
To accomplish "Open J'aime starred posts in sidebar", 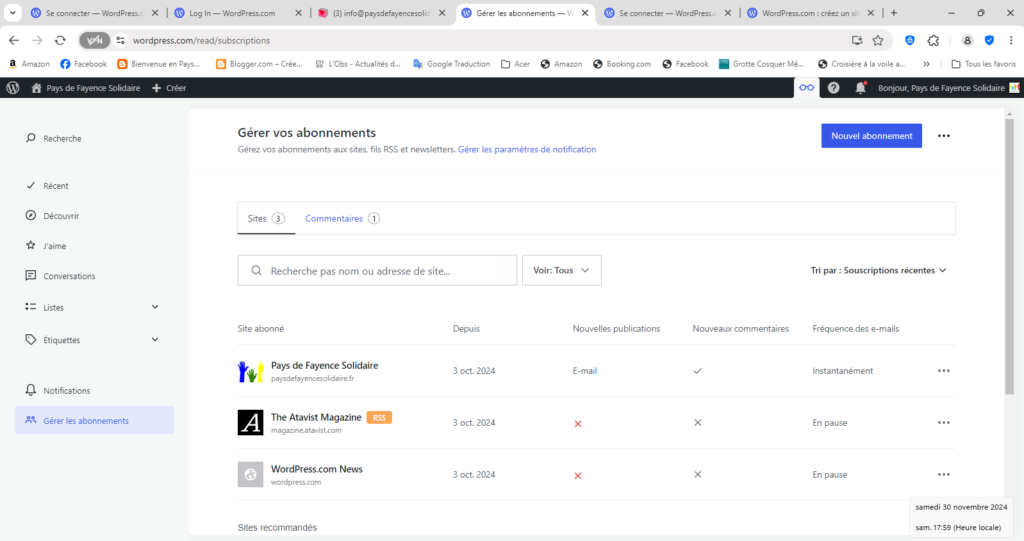I will tap(54, 246).
